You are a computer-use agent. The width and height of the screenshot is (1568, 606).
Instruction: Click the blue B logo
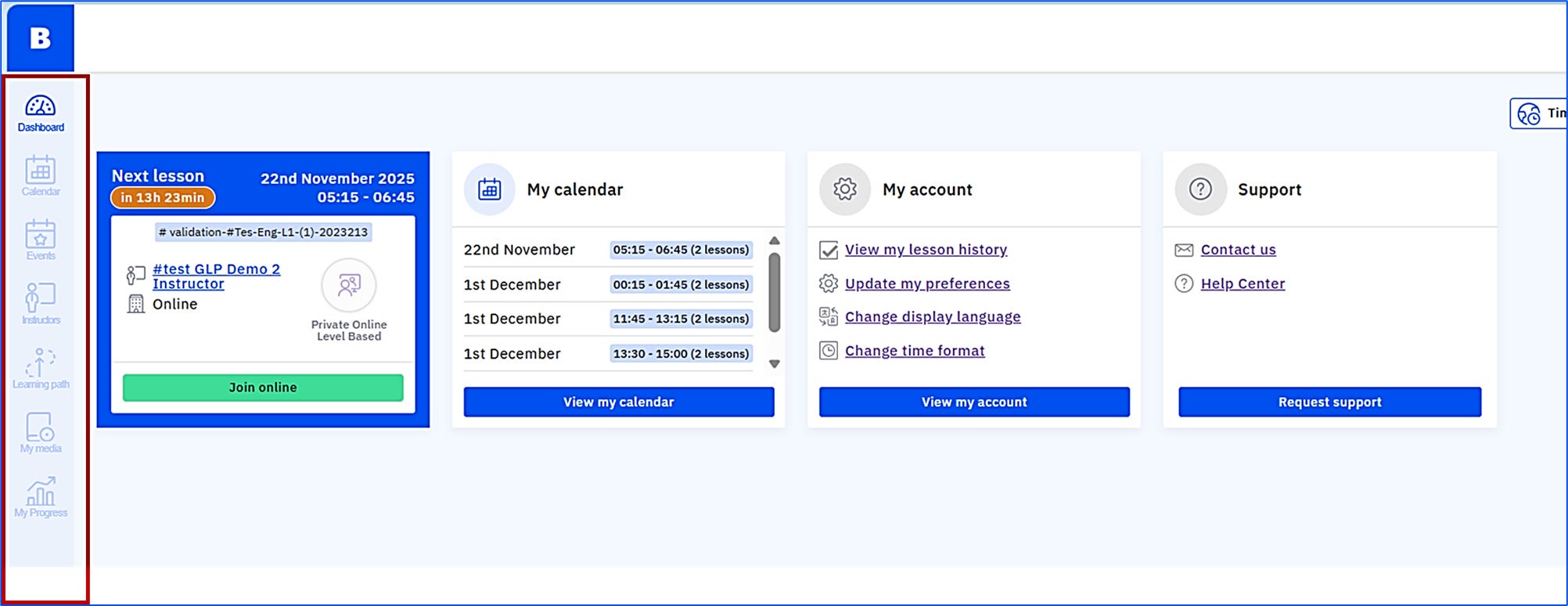41,38
